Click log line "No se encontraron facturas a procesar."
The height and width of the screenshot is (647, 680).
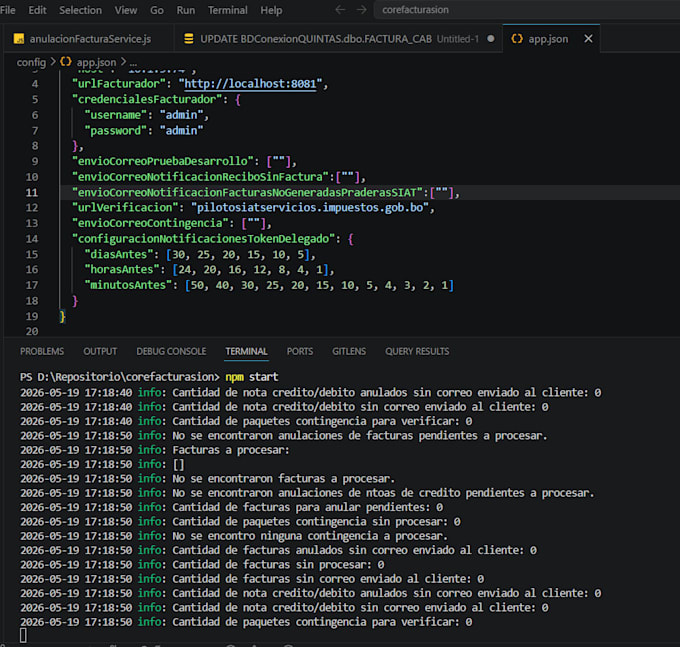click(284, 479)
